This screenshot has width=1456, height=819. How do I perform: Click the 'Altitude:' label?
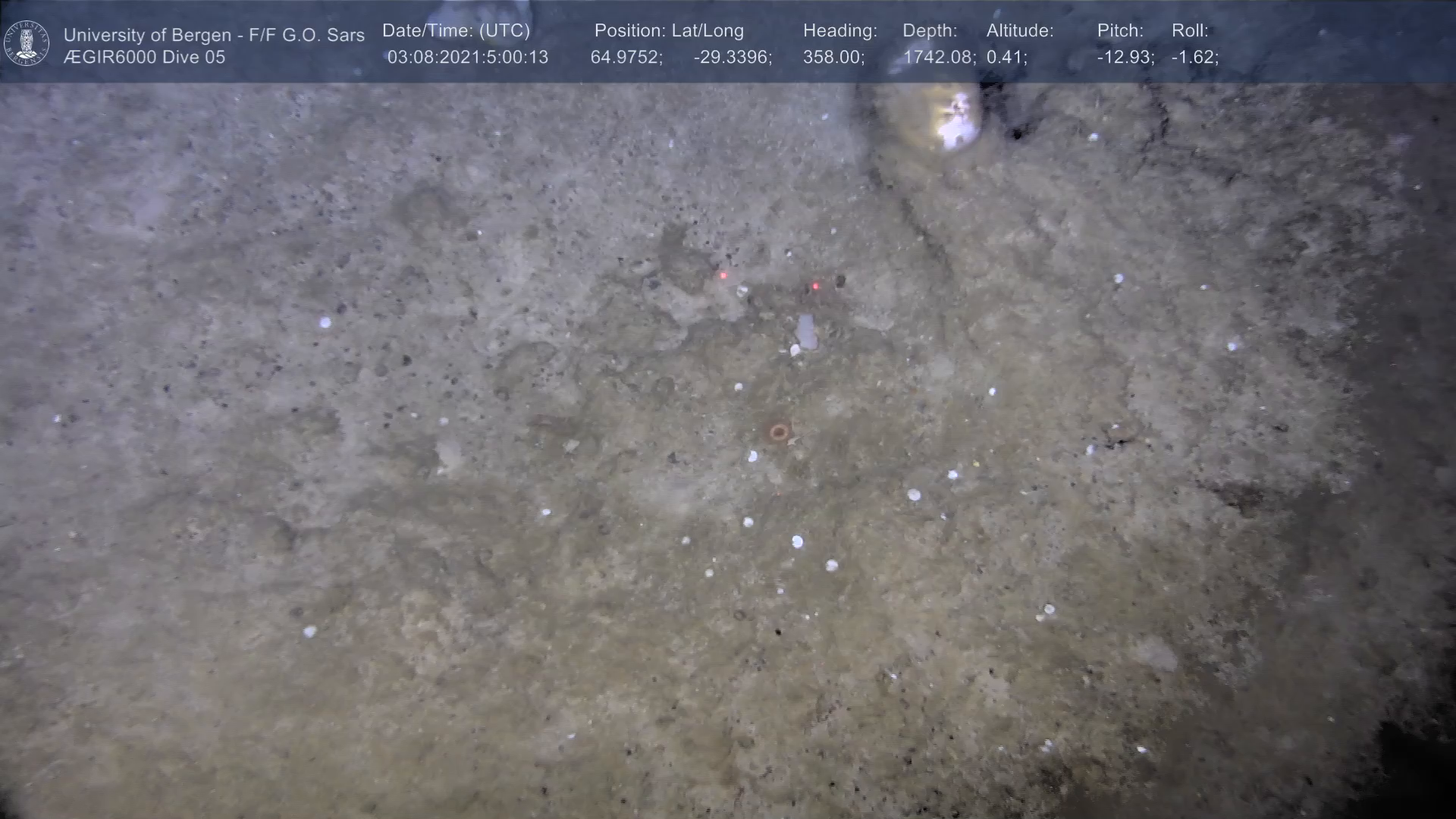1019,31
